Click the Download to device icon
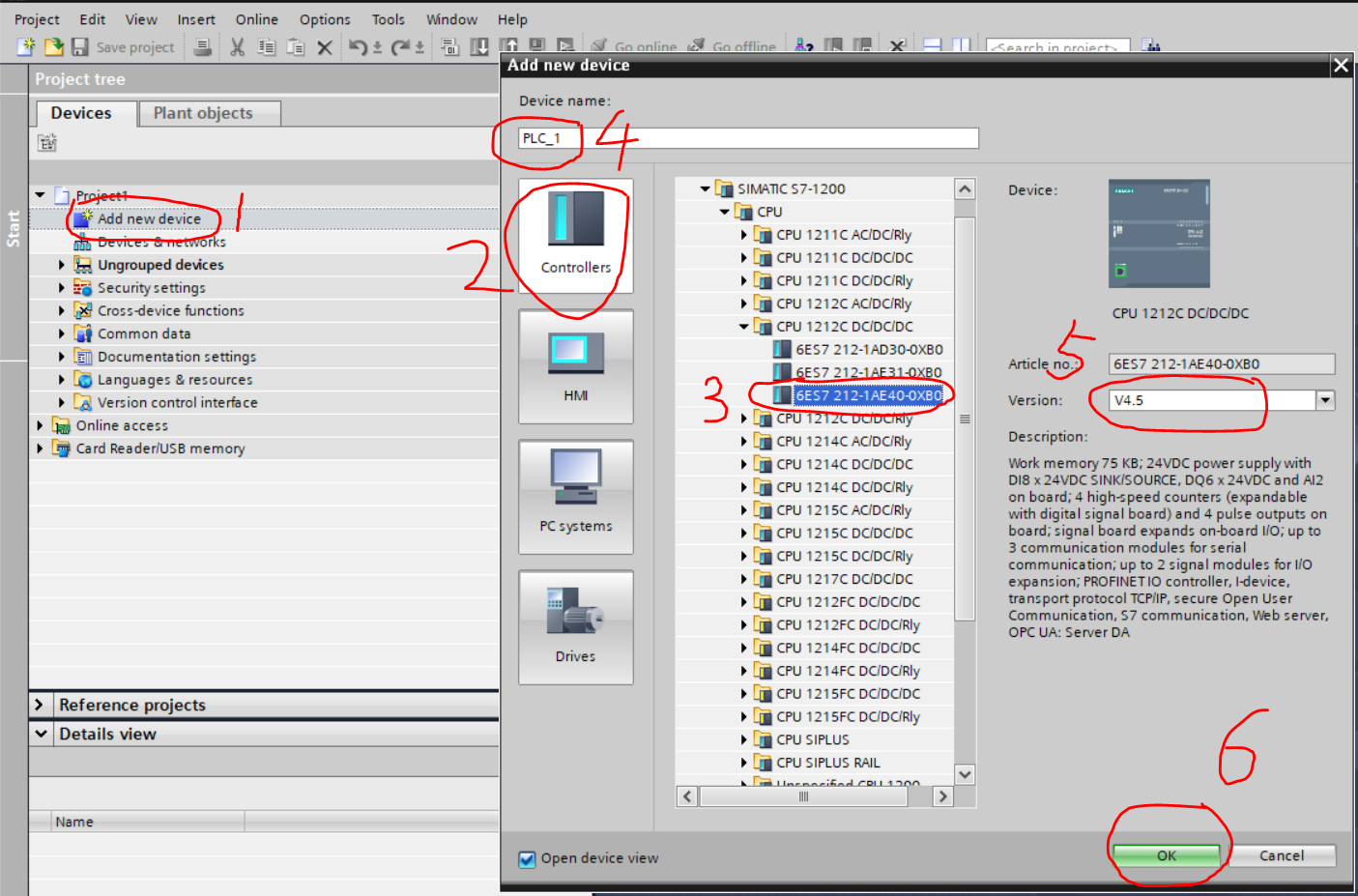The image size is (1358, 896). [479, 46]
